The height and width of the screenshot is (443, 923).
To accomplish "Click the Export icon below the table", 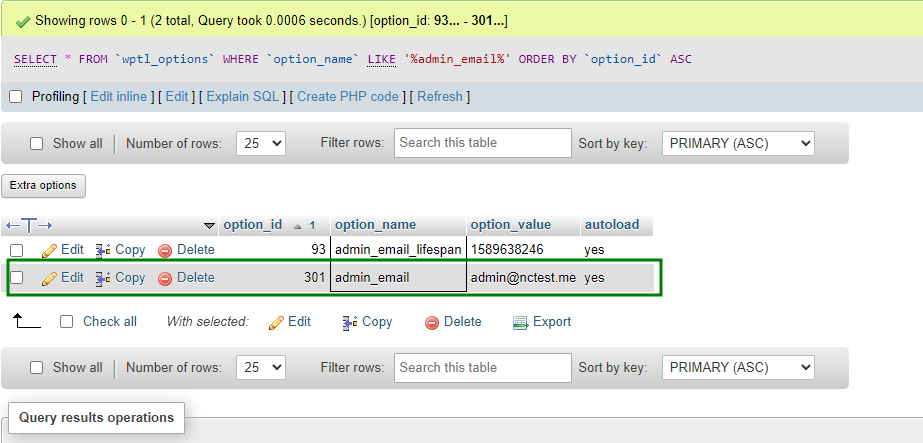I will [x=520, y=322].
